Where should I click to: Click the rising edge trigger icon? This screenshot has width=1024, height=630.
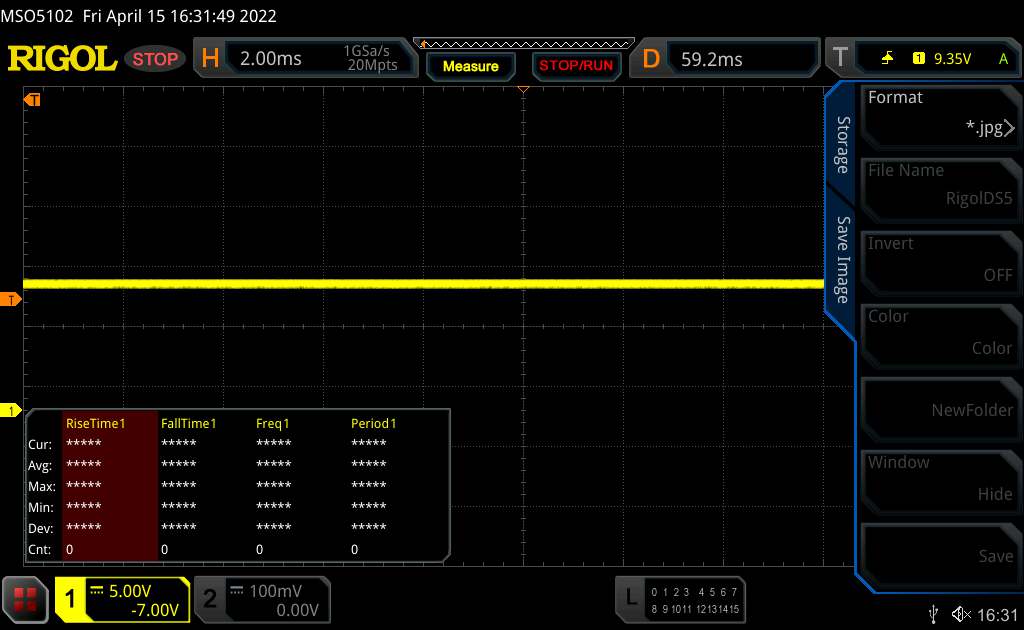coord(887,59)
